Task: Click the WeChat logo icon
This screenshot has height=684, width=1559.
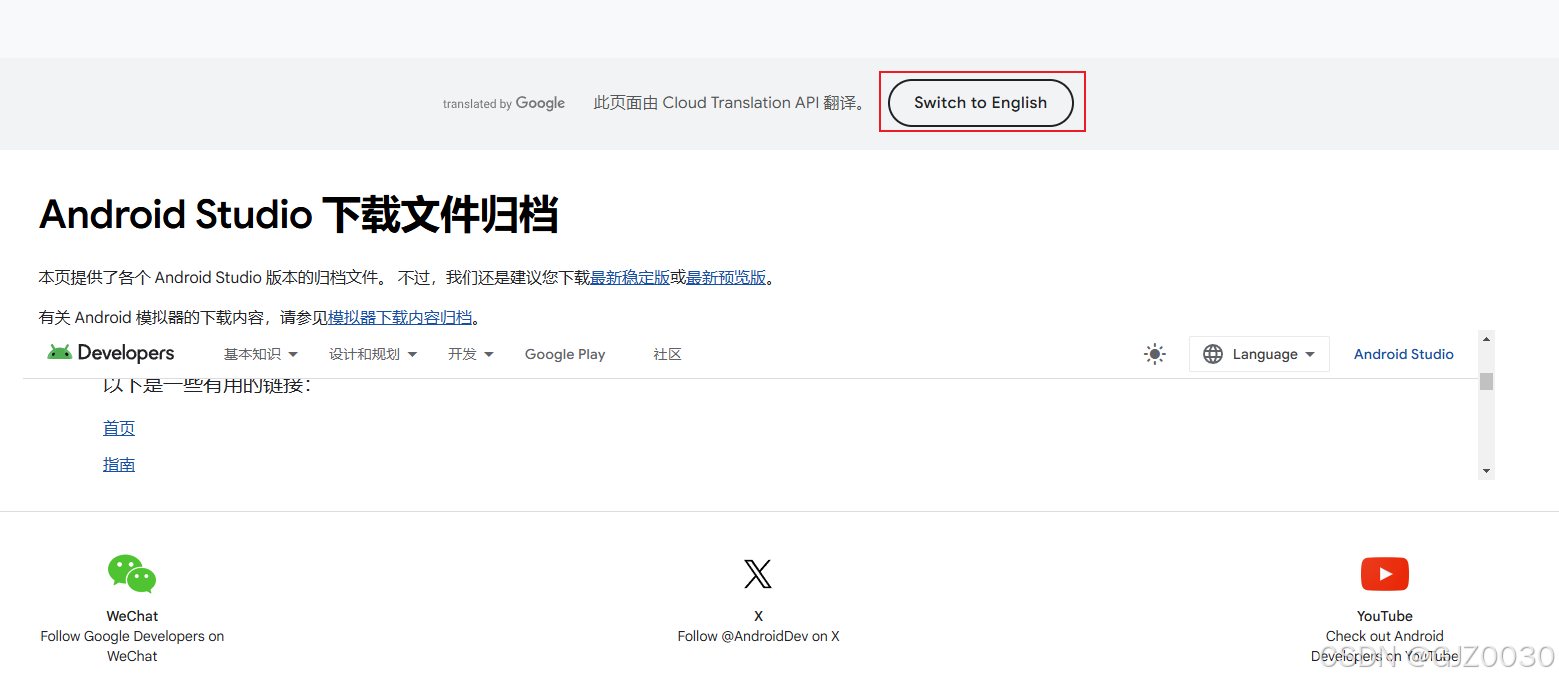Action: click(x=132, y=574)
